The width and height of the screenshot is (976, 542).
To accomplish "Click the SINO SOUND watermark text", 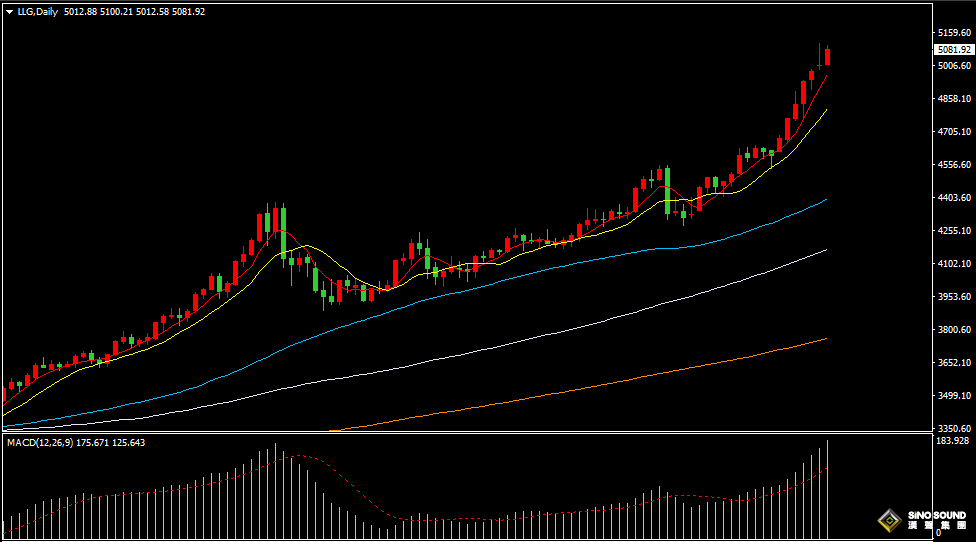I will (x=937, y=516).
